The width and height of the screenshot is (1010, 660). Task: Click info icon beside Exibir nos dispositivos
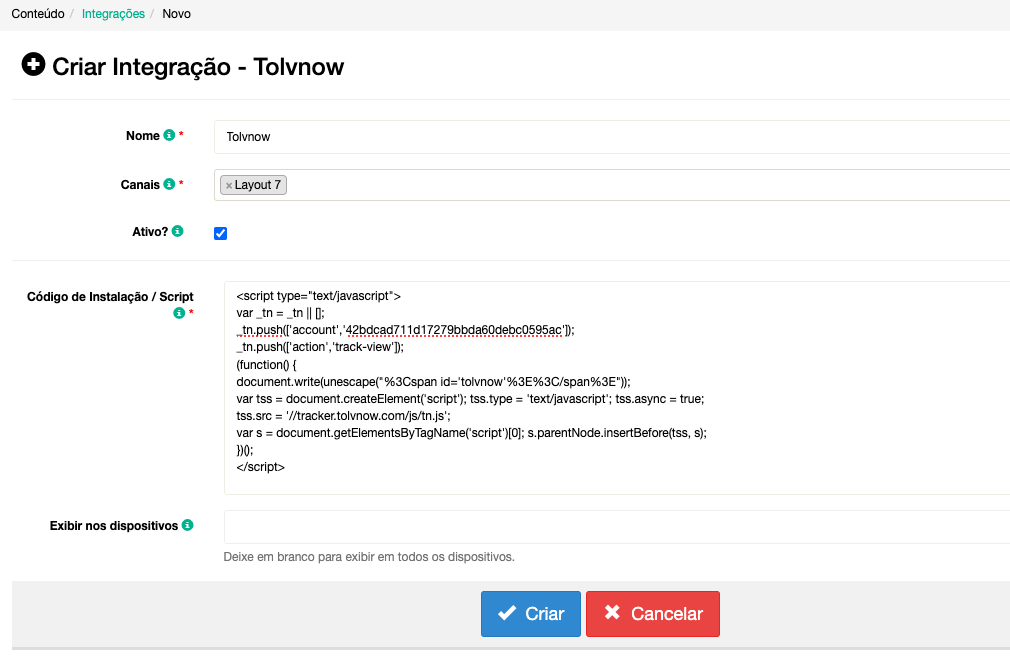click(187, 525)
